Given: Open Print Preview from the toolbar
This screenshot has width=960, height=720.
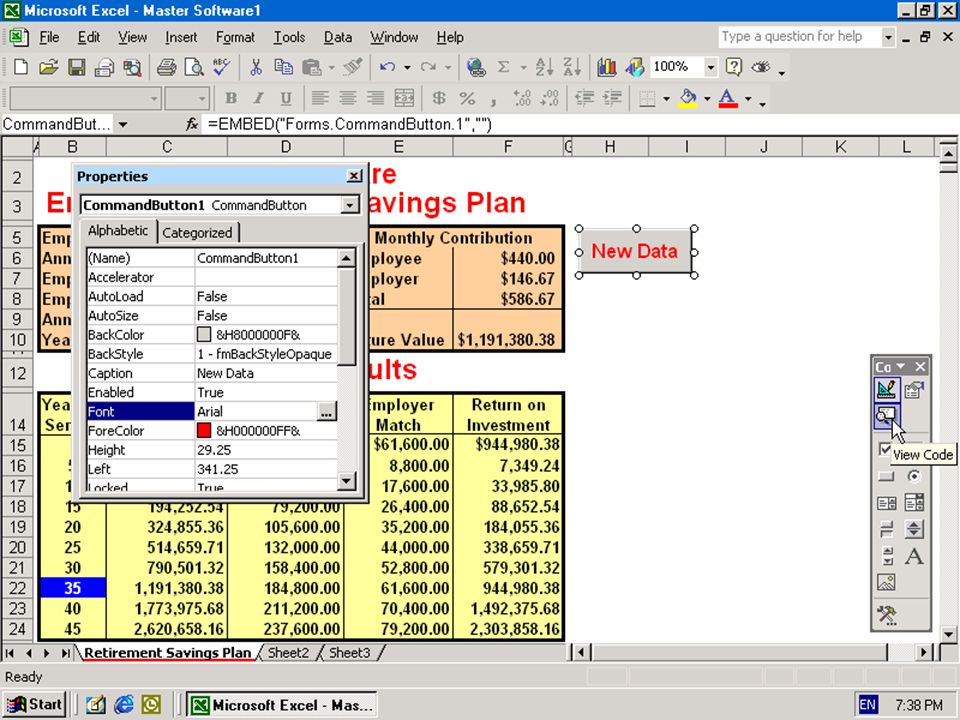Looking at the screenshot, I should [x=194, y=67].
